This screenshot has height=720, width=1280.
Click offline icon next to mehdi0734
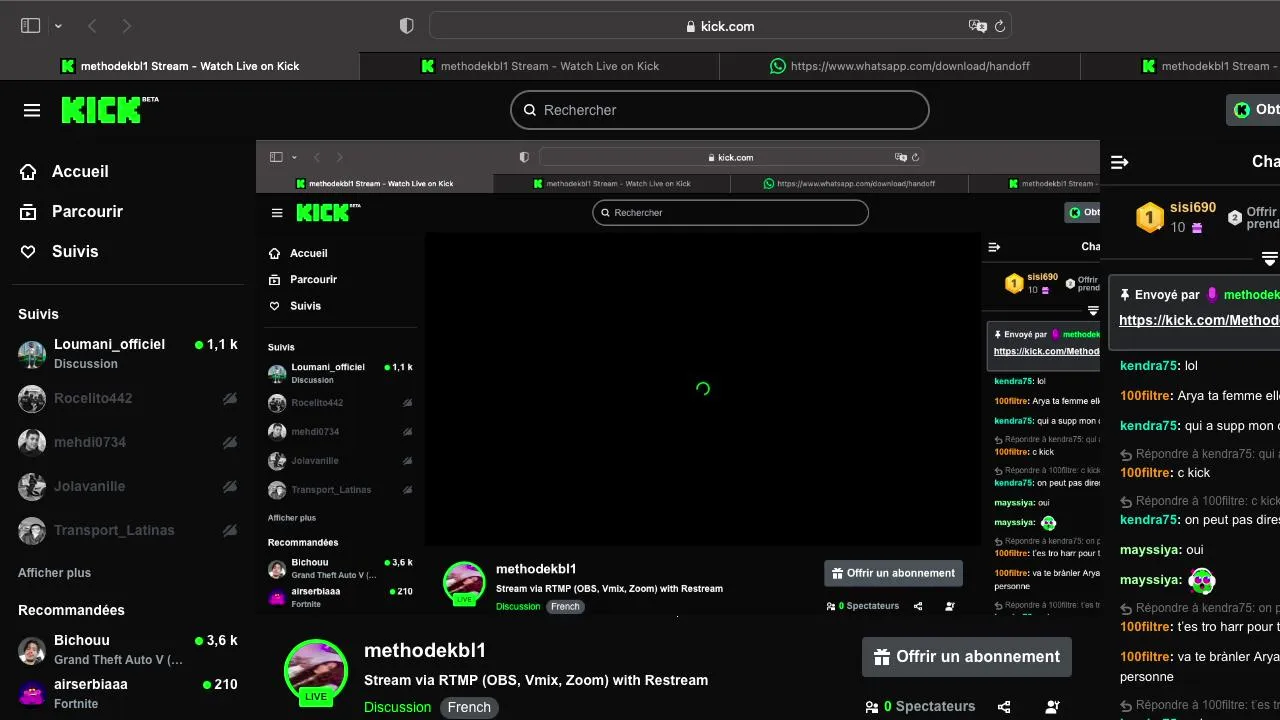coord(230,442)
